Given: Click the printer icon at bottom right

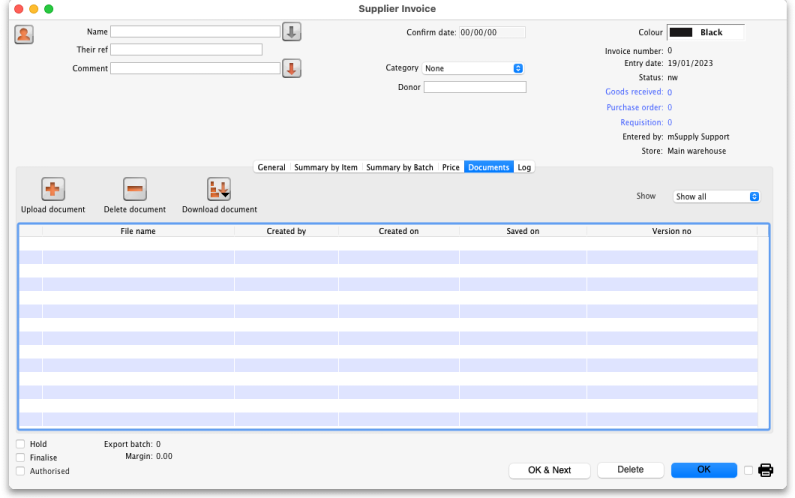Looking at the screenshot, I should 766,470.
